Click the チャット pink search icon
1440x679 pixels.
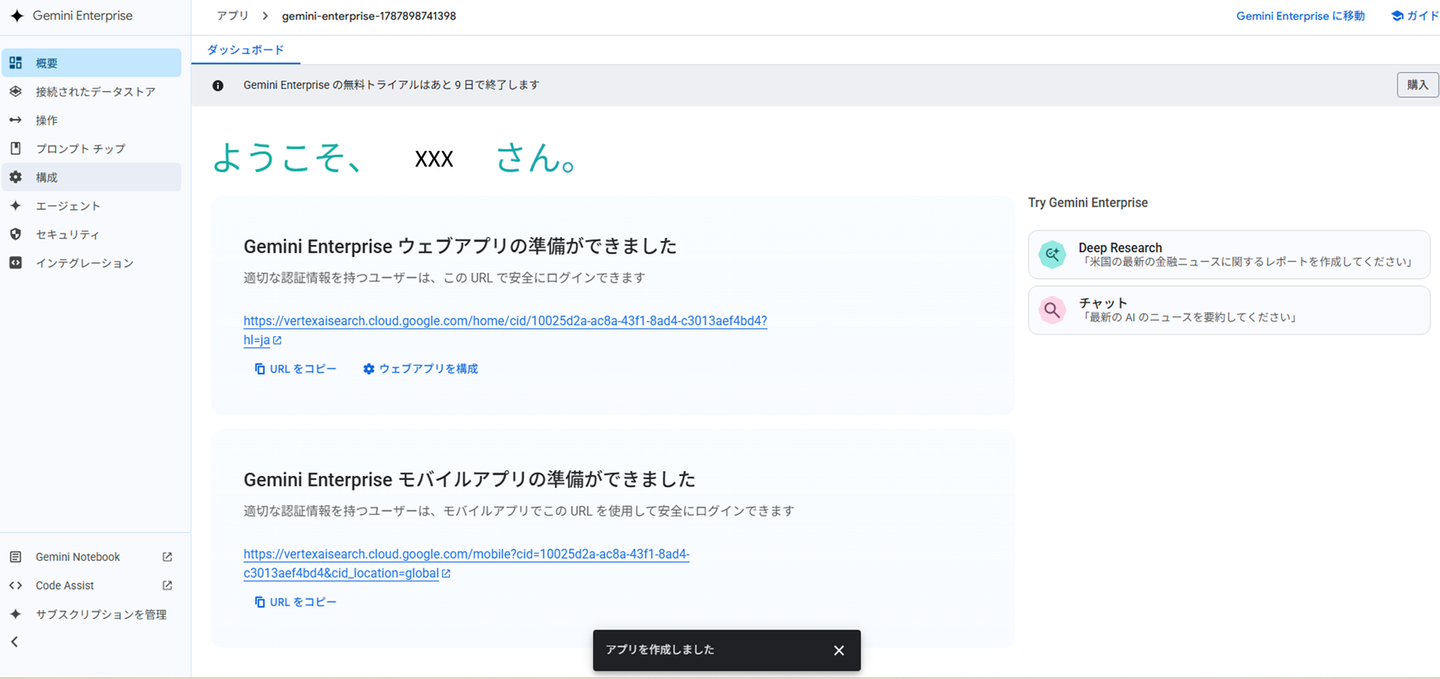coord(1052,310)
